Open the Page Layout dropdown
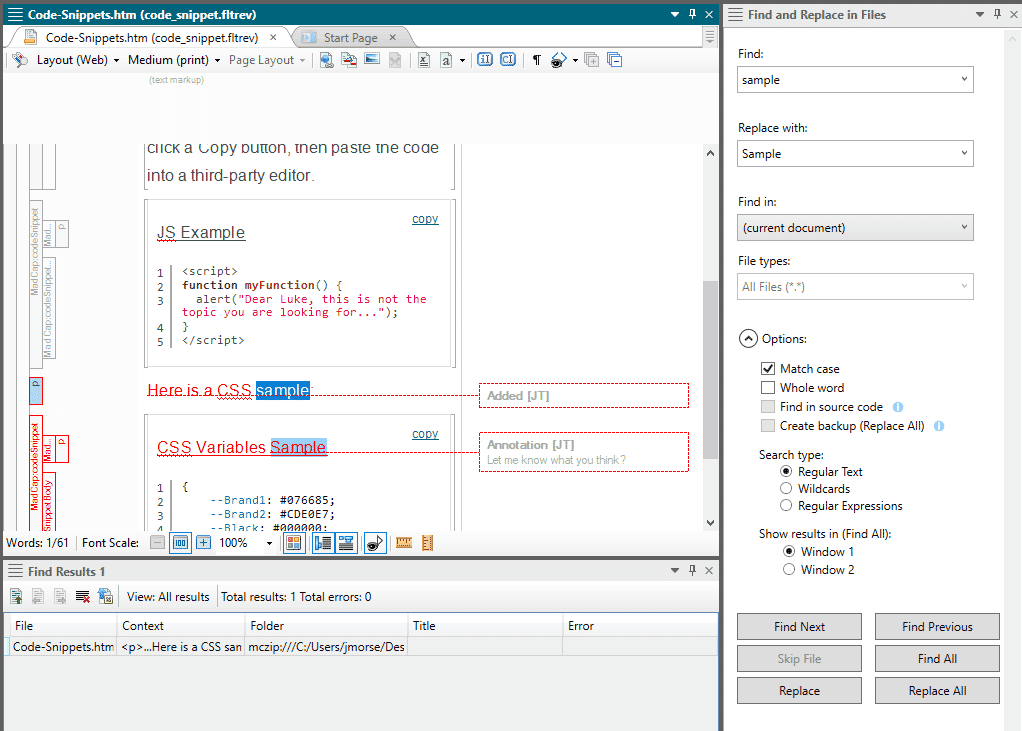Screen dimensions: 1022x731 (x=267, y=60)
